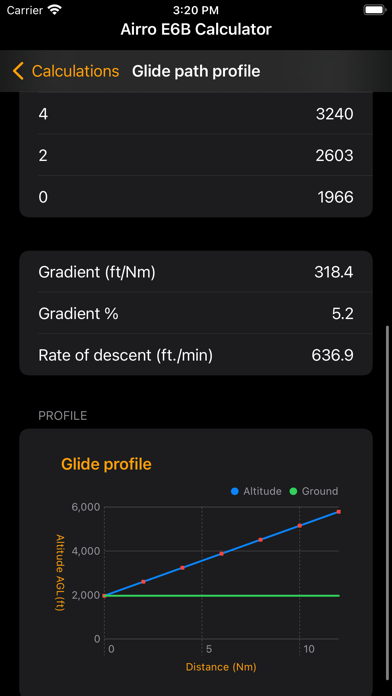Tap the row with altitude 2603
Image resolution: width=392 pixels, height=696 pixels.
[x=196, y=155]
